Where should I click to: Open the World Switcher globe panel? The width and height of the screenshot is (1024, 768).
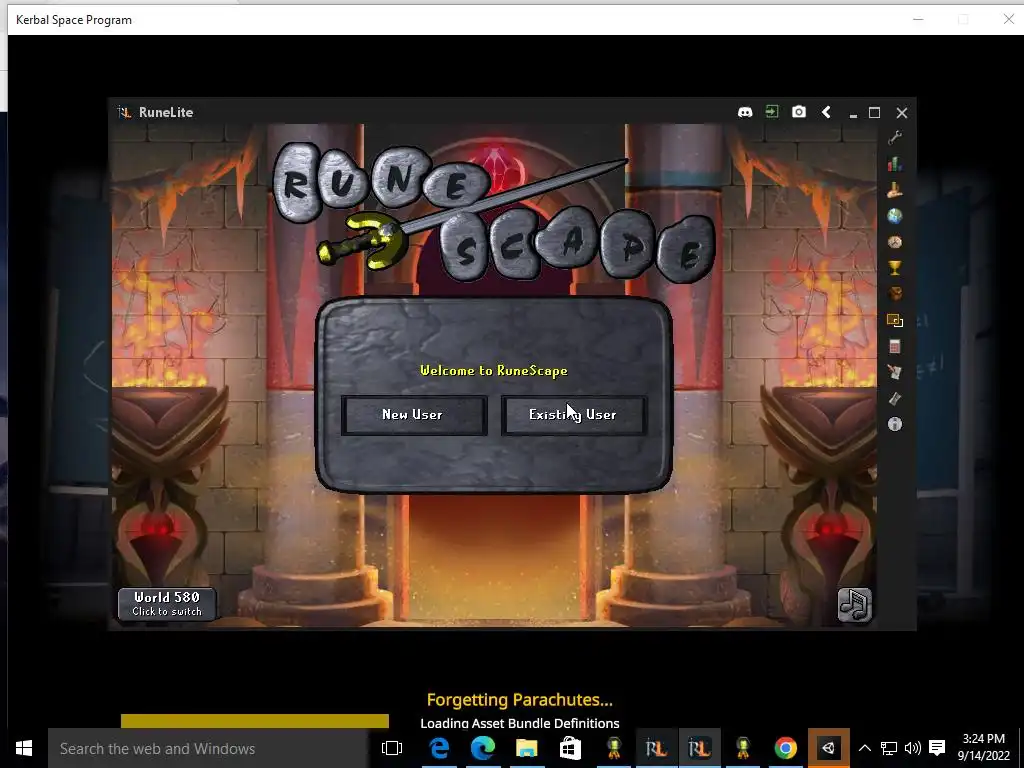pos(895,216)
